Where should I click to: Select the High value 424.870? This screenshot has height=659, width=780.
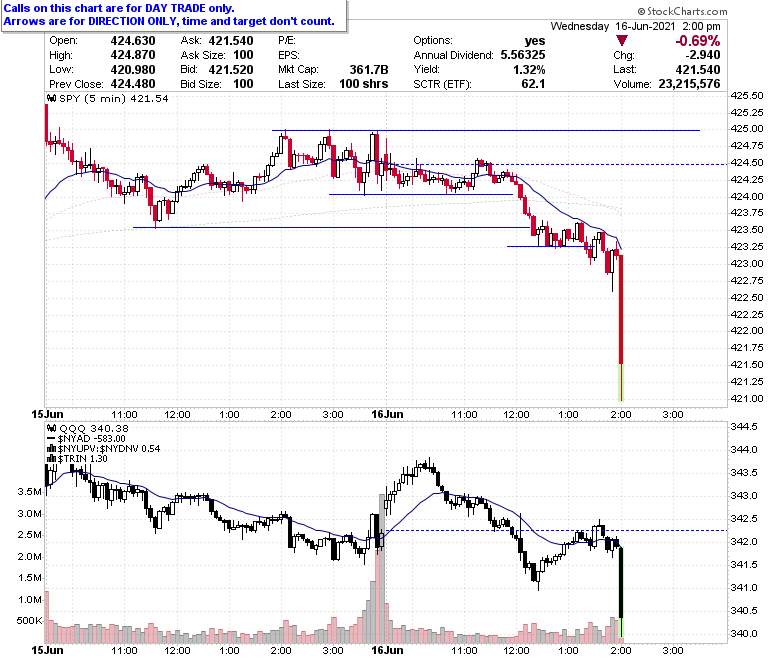coord(133,55)
